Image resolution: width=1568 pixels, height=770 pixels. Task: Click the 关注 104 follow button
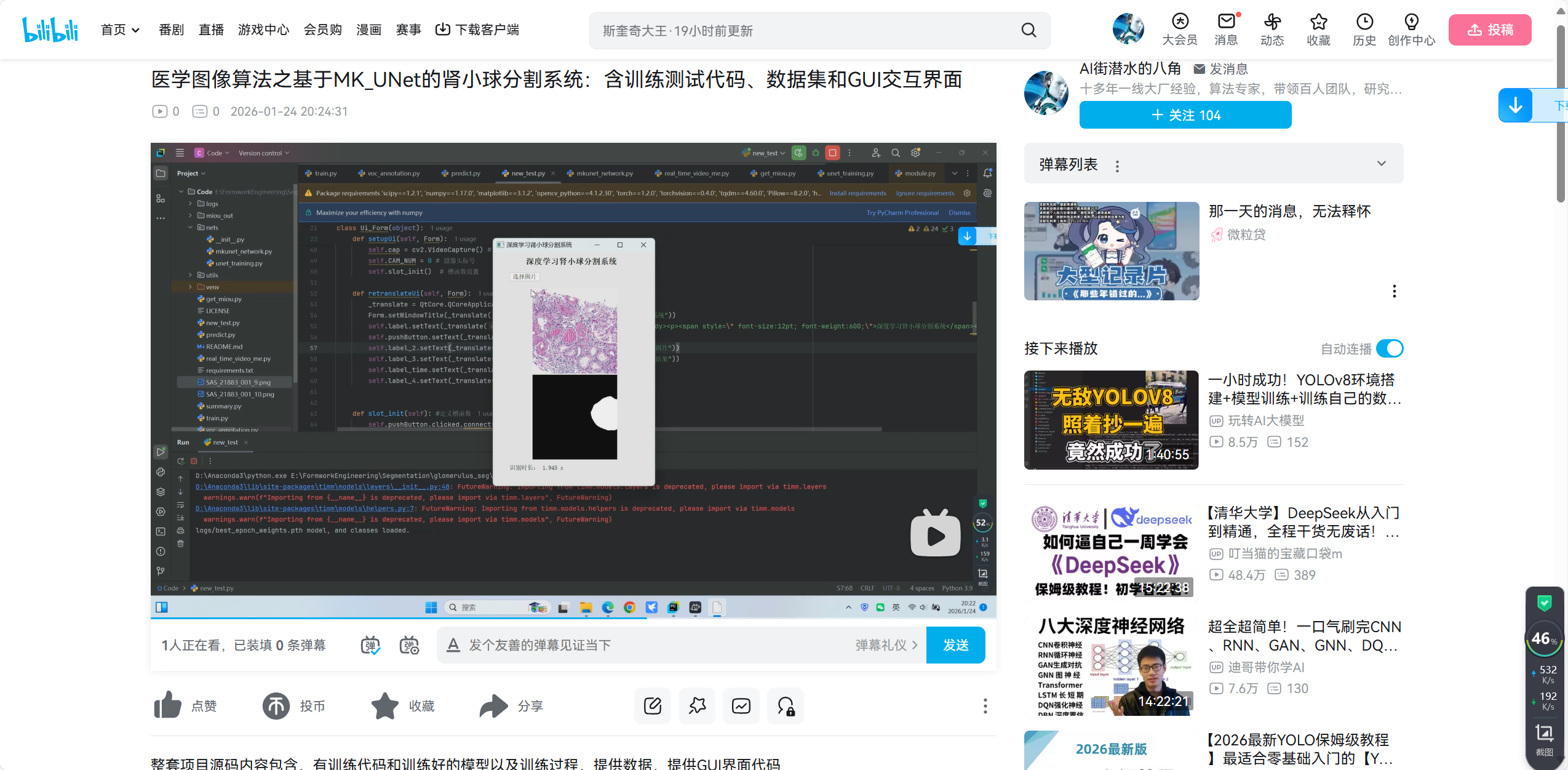click(1185, 115)
